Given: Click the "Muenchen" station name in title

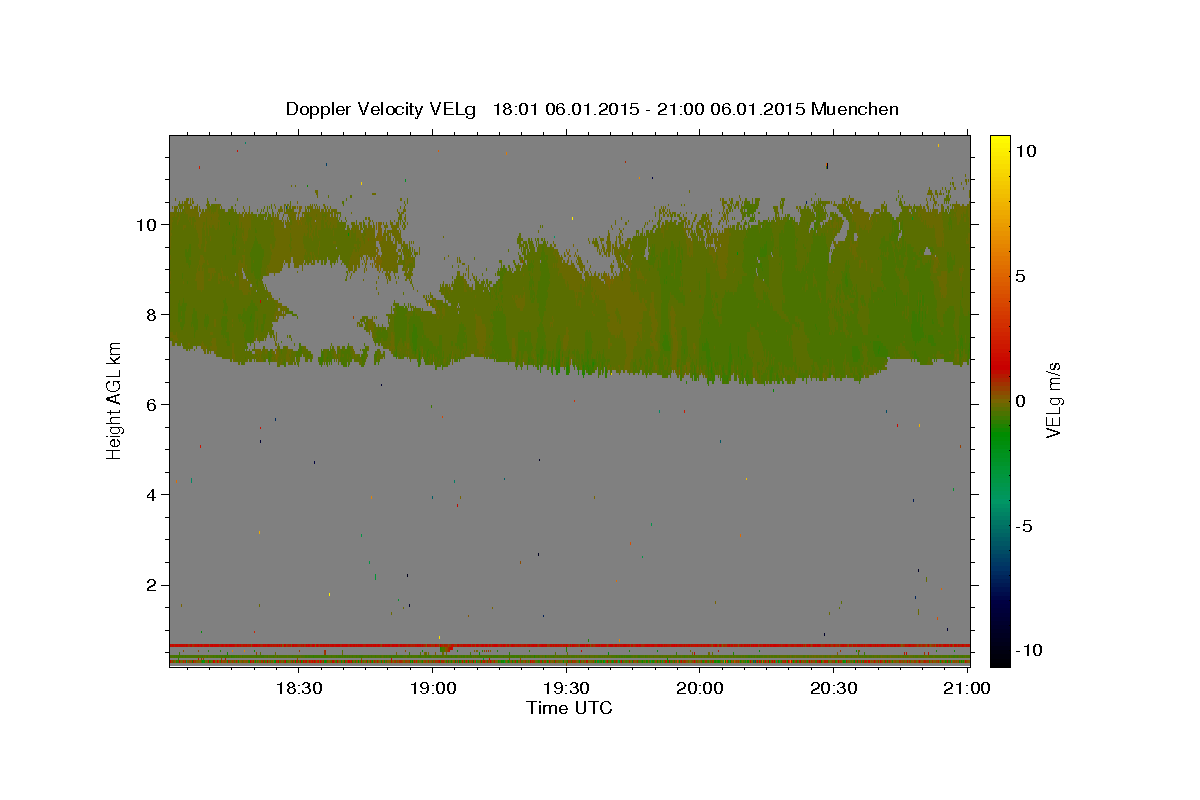Looking at the screenshot, I should click(x=855, y=109).
